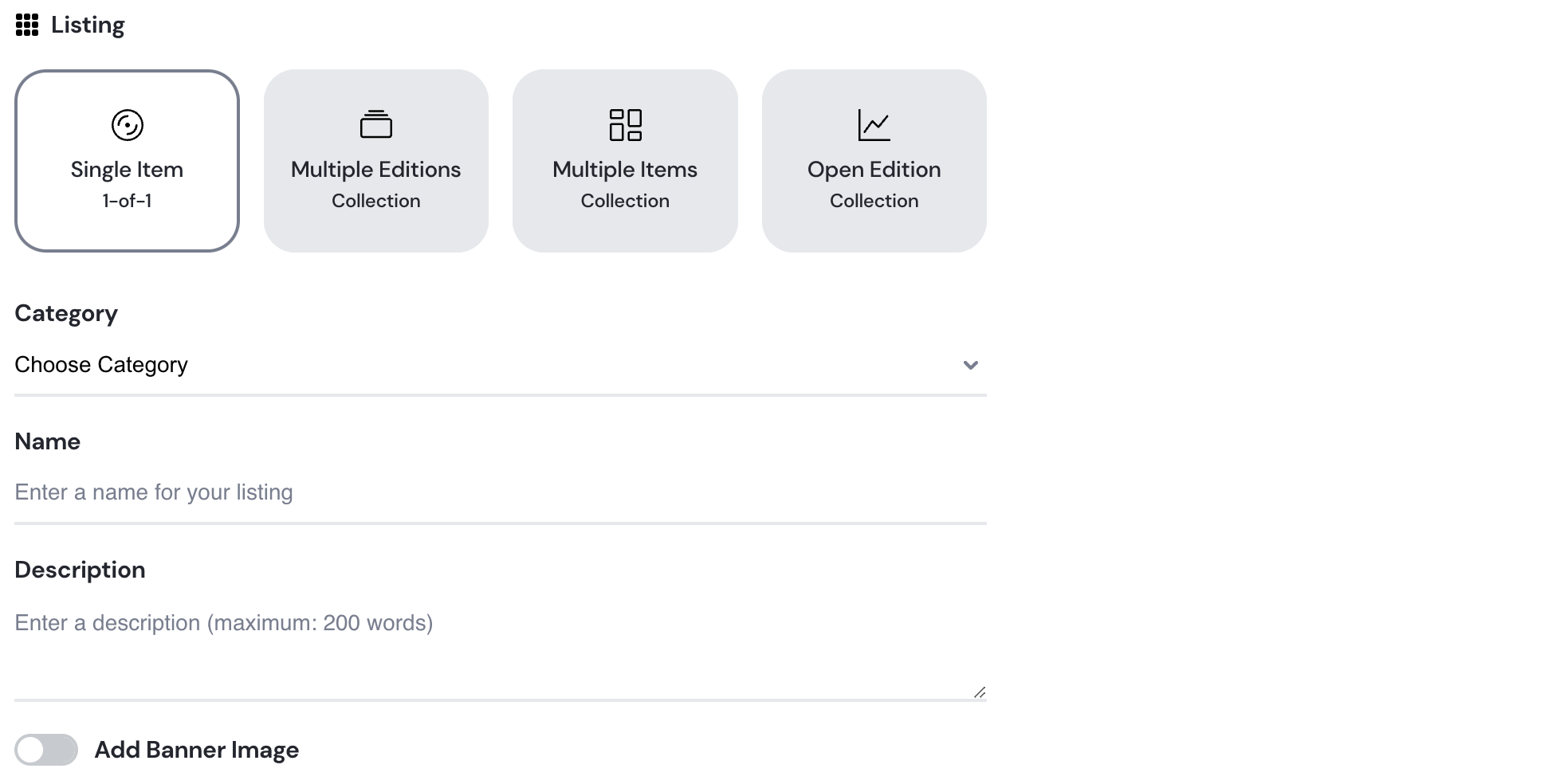The image size is (1548, 784).
Task: Pick the Multiple Items Collection option
Action: coord(625,161)
